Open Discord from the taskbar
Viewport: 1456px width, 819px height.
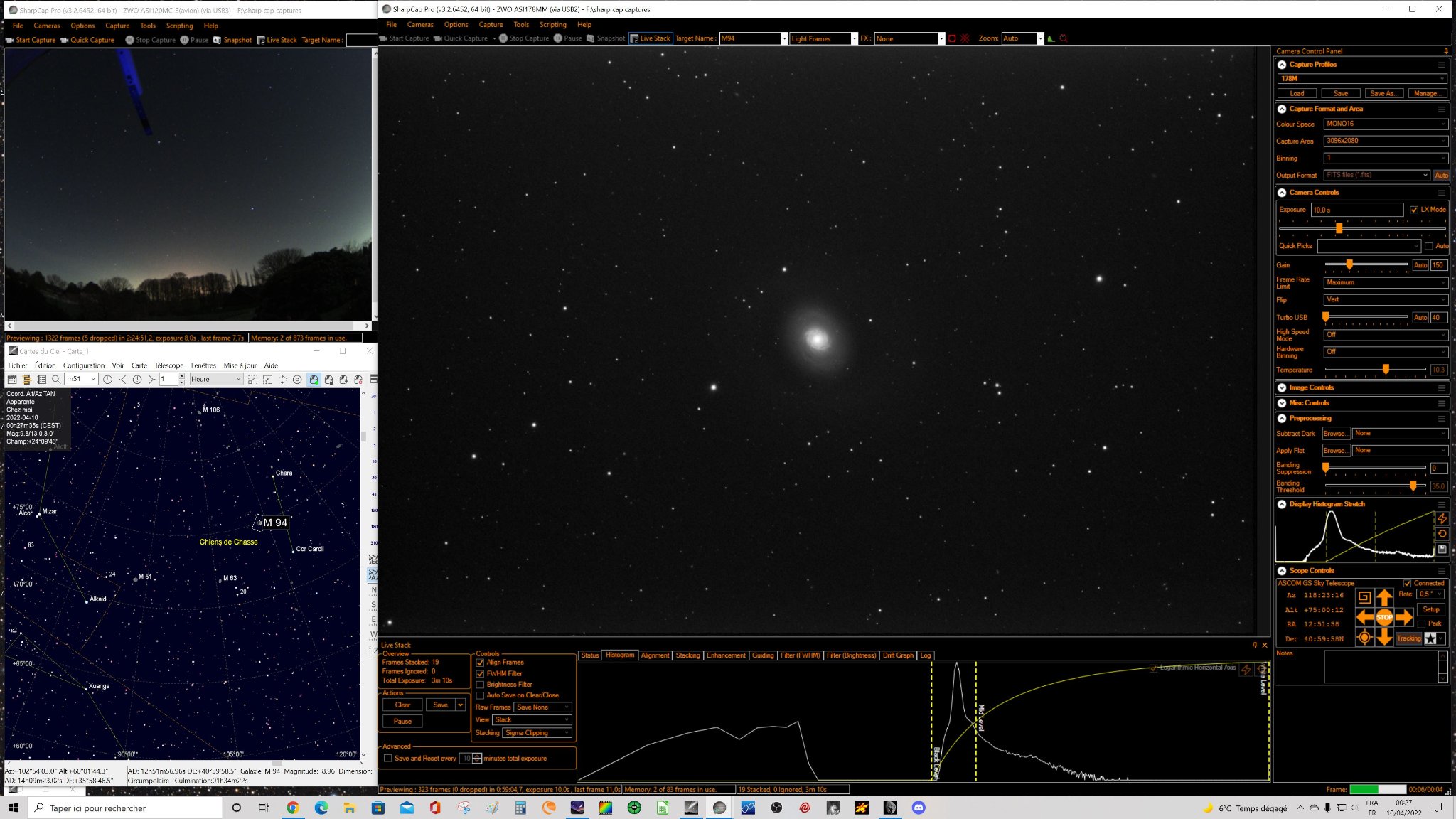[919, 808]
